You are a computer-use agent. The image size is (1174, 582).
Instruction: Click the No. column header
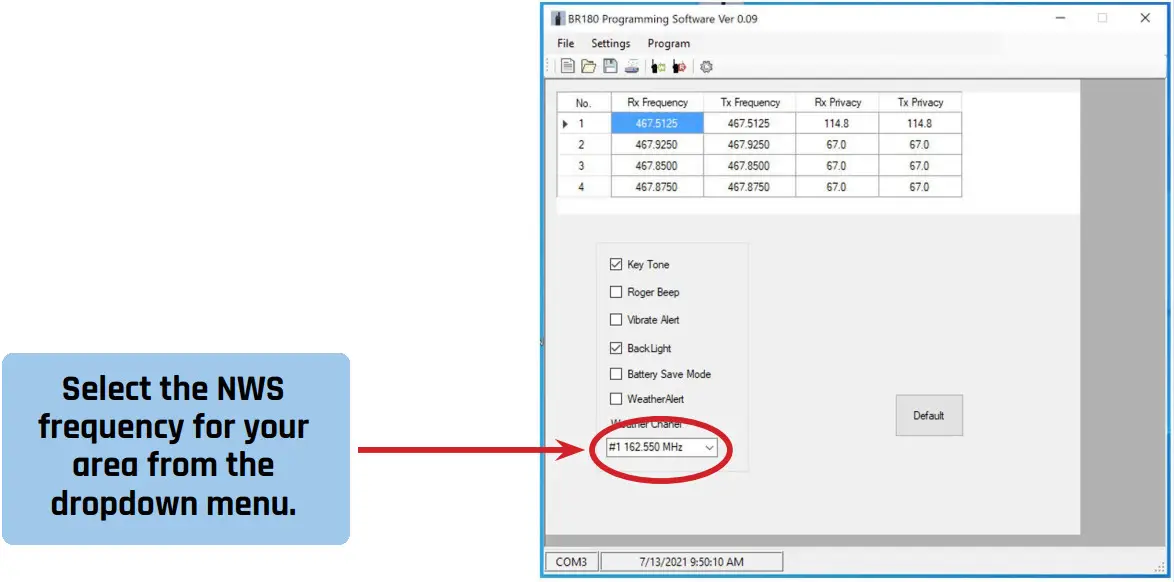(x=584, y=103)
